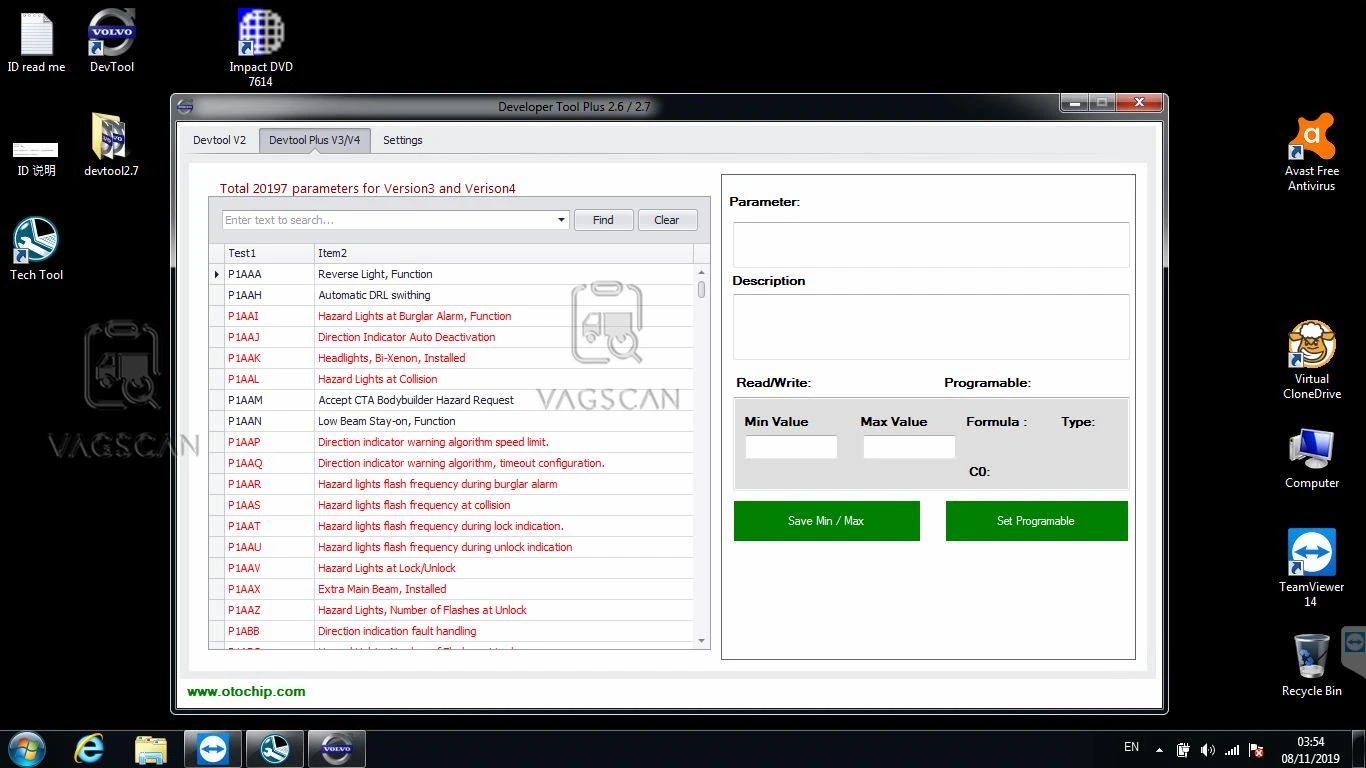Image resolution: width=1366 pixels, height=768 pixels.
Task: Switch to Tech Tool in the taskbar
Action: pos(275,749)
